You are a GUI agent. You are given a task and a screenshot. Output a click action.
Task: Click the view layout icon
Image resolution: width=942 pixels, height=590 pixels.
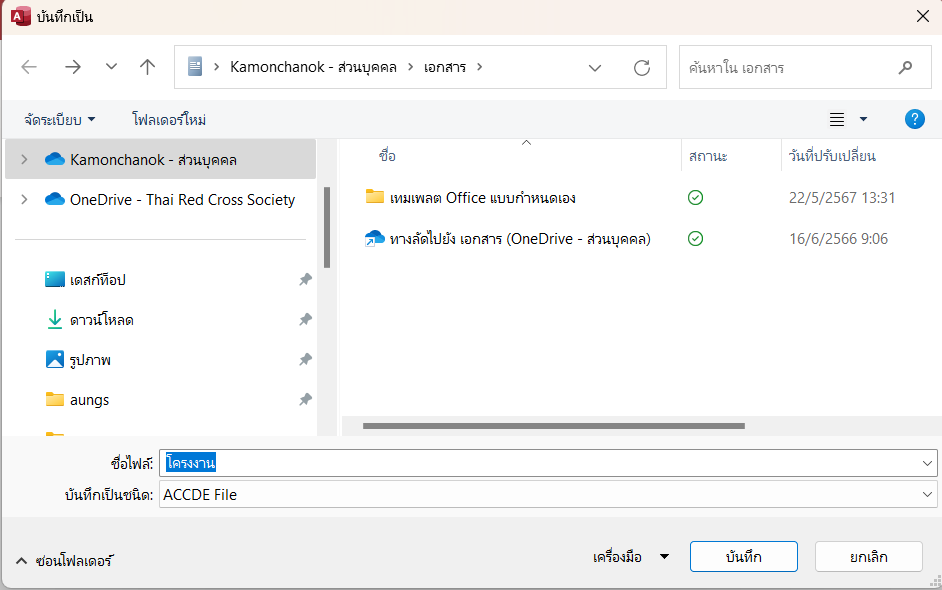coord(838,120)
